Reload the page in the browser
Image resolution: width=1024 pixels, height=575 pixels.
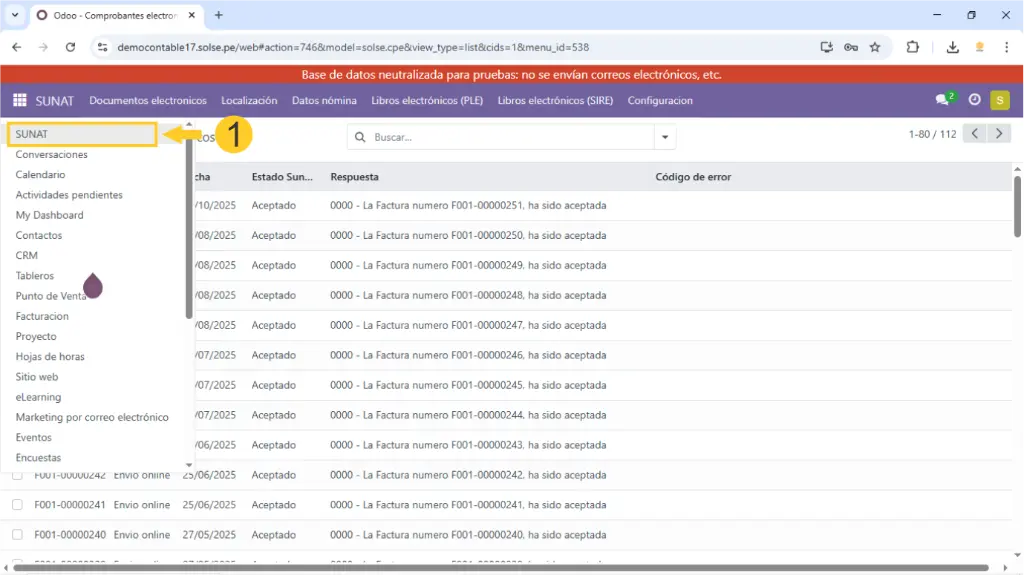70,47
